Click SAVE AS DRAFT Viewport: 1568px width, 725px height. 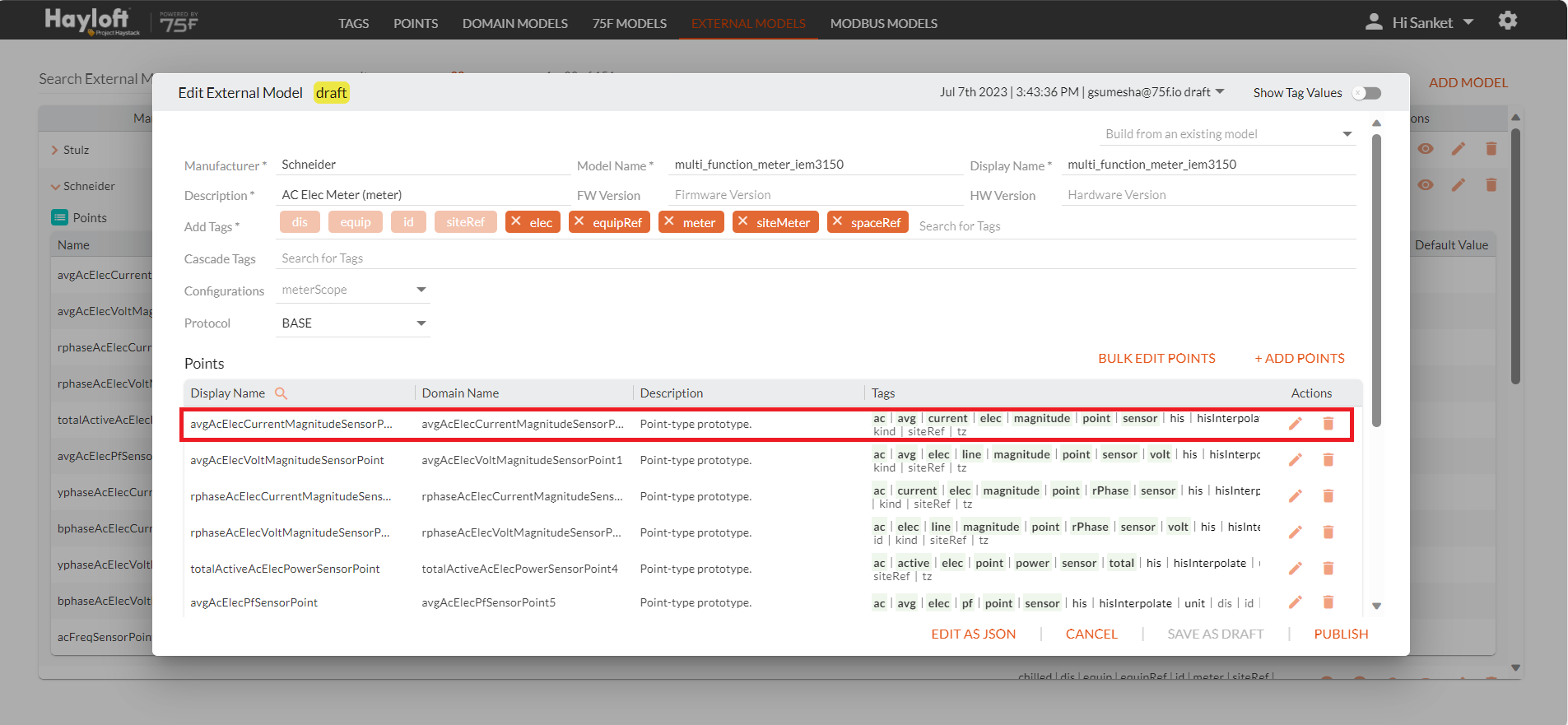[1216, 634]
